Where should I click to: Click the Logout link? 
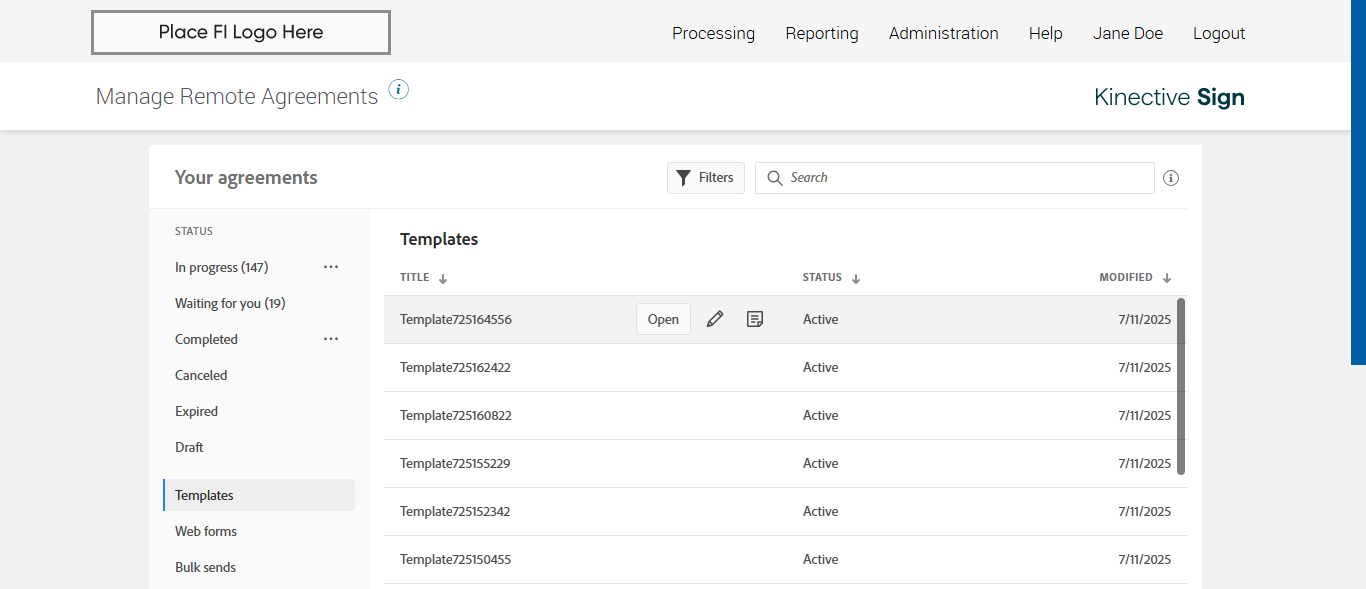point(1219,33)
